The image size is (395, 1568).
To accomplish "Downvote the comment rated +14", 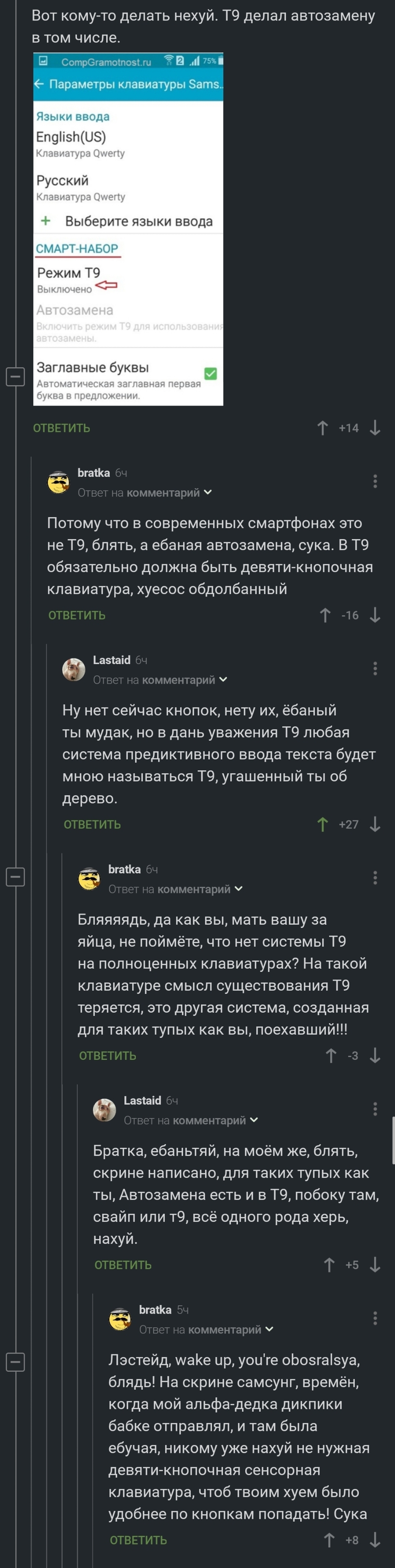I will point(375,428).
